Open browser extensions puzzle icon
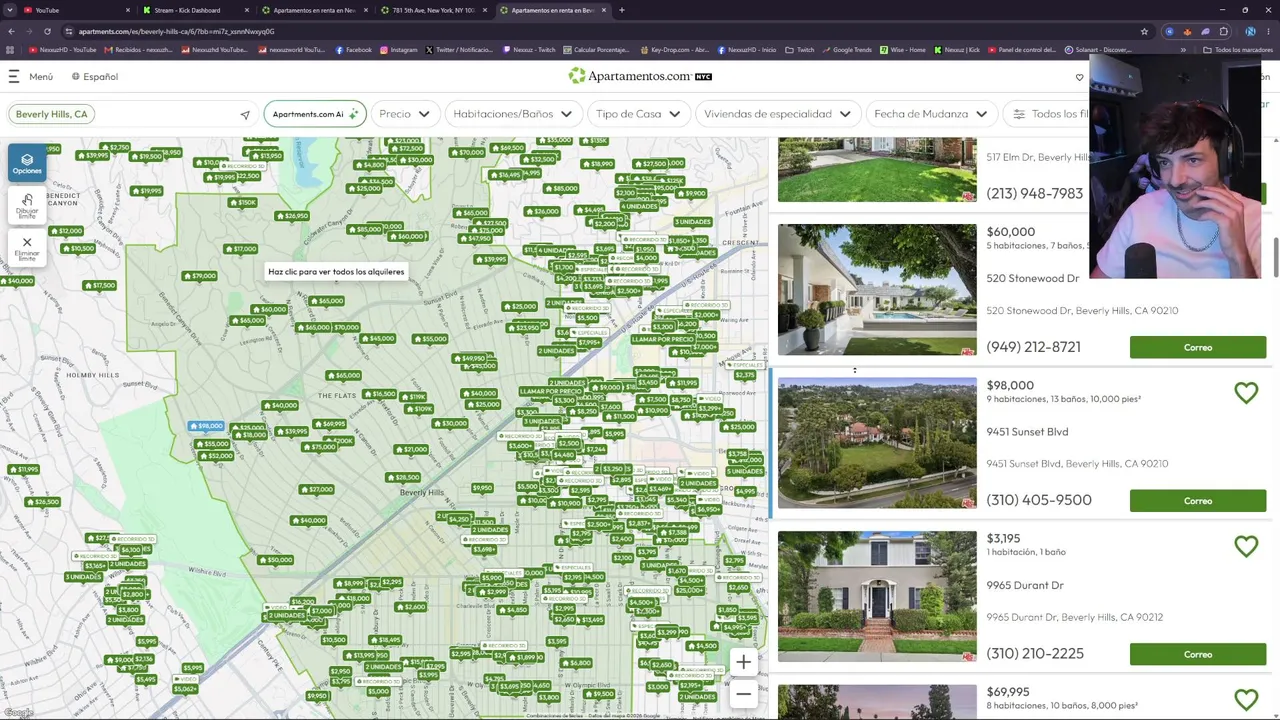The height and width of the screenshot is (720, 1280). coord(1223,31)
